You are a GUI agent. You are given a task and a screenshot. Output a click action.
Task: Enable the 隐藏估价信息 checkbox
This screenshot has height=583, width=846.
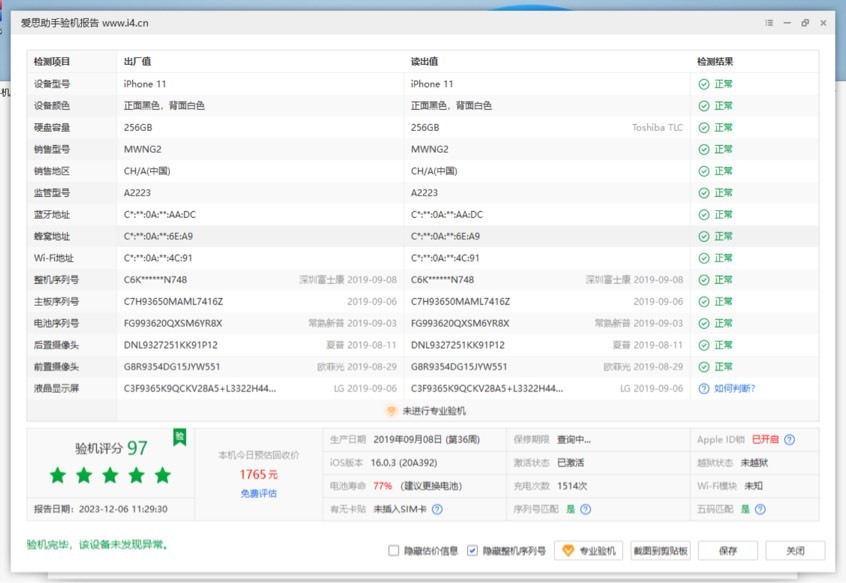click(x=393, y=550)
